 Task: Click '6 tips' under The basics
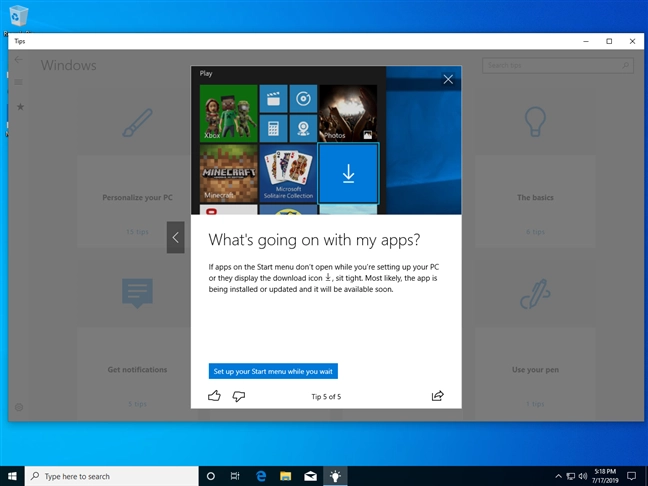tap(535, 232)
